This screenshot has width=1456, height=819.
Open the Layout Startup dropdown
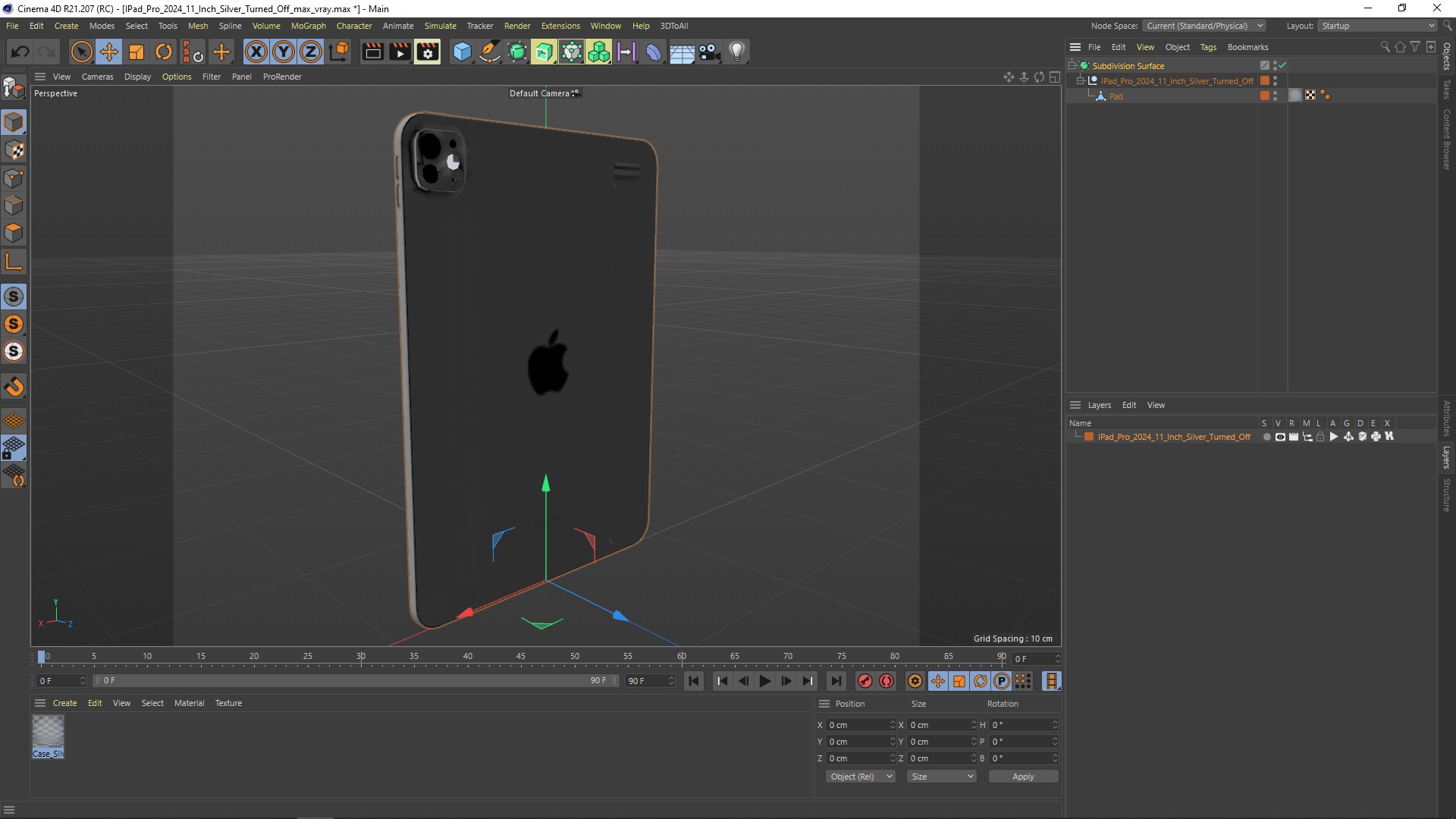point(1377,26)
